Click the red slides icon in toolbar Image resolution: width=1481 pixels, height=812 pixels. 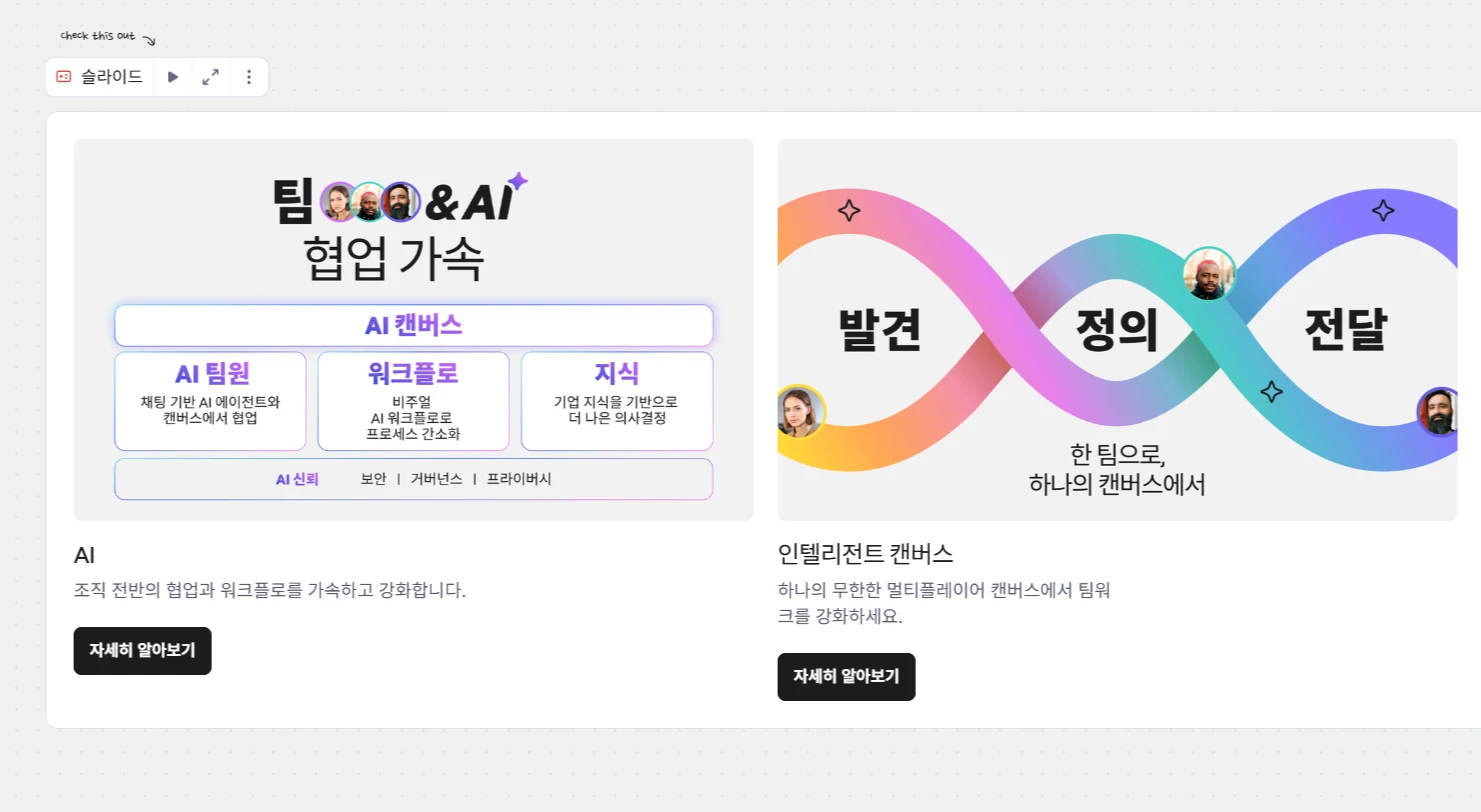tap(64, 77)
